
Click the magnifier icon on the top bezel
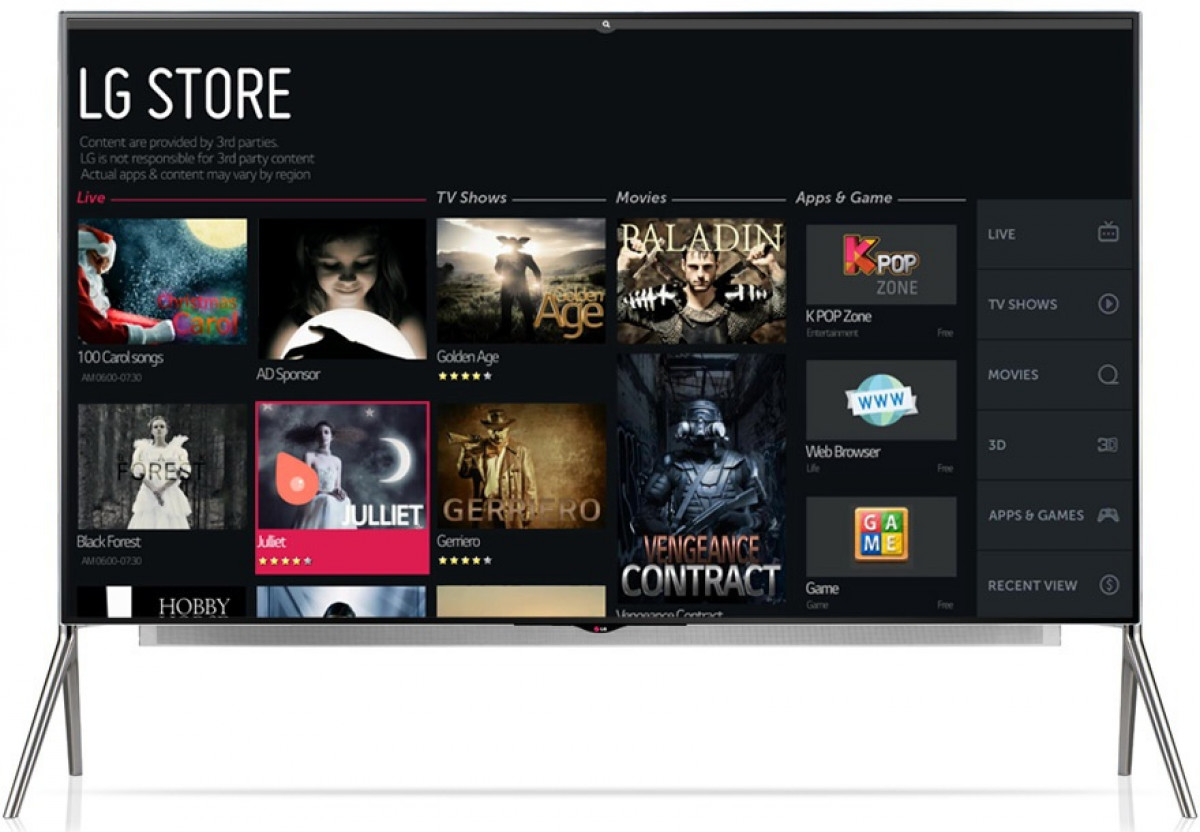(x=606, y=24)
